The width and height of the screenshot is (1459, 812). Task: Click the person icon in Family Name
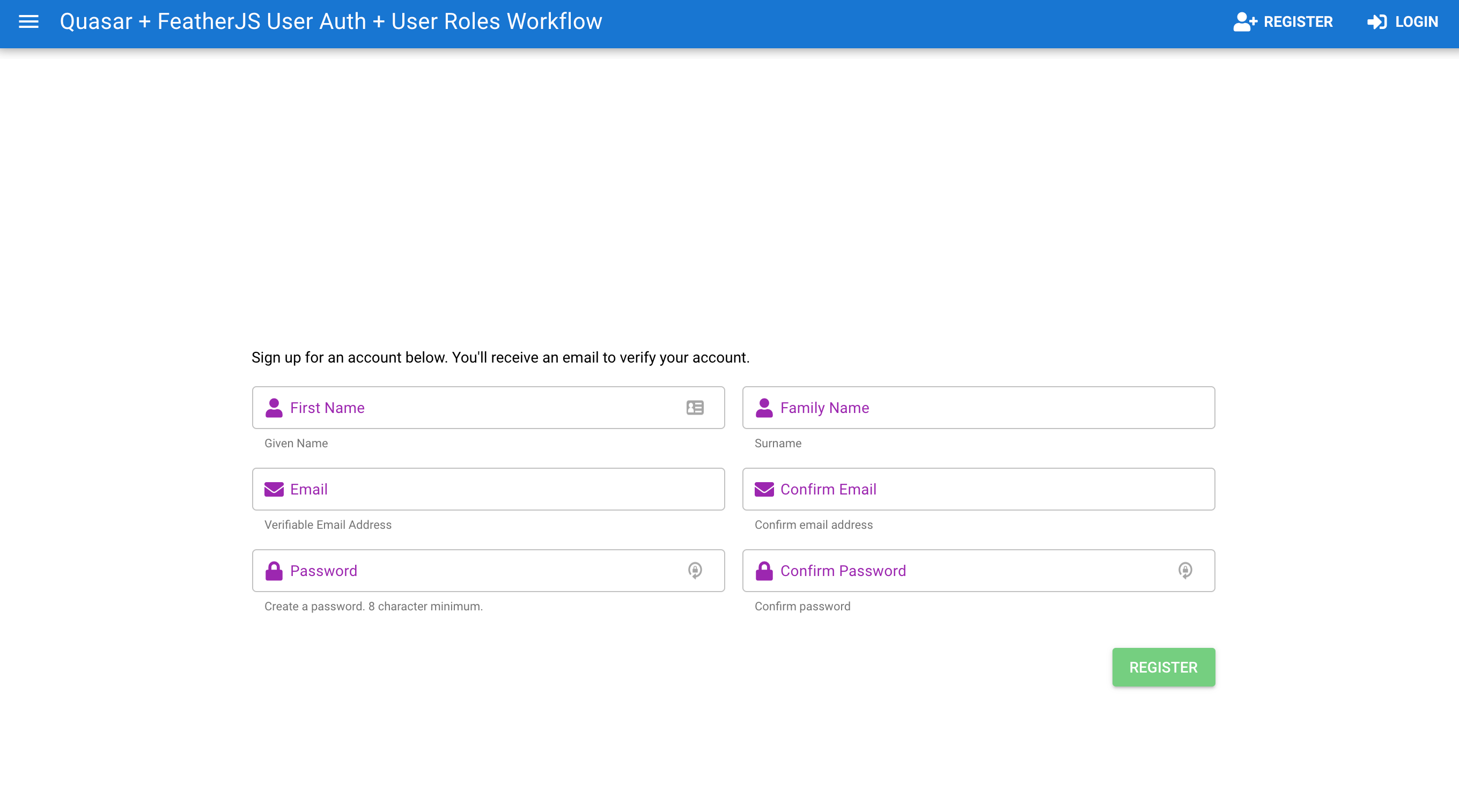(764, 408)
